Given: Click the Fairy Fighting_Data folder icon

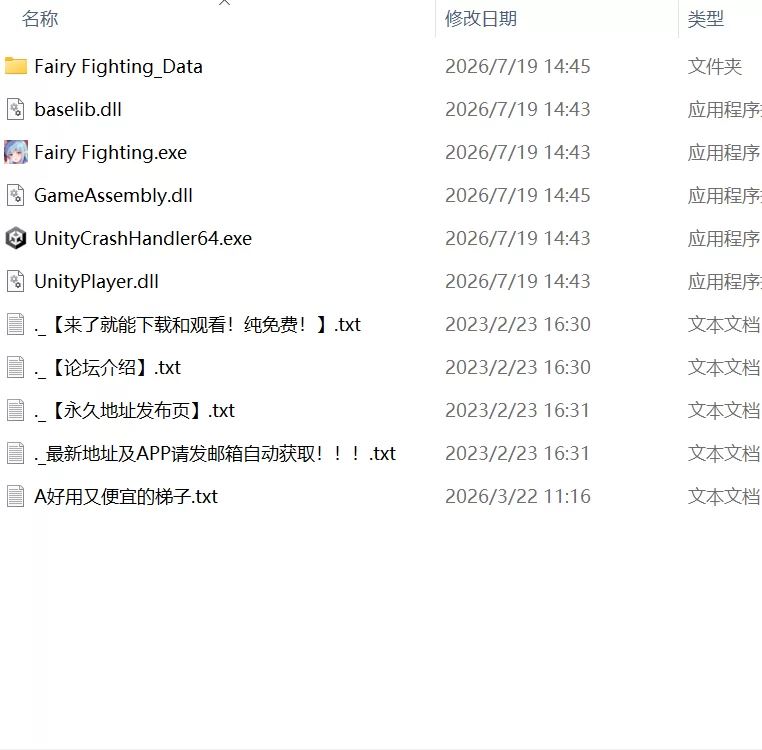Looking at the screenshot, I should tap(16, 66).
